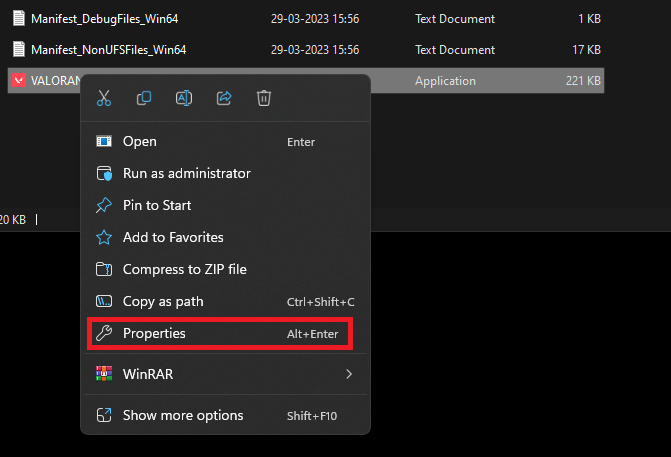Click the Share icon in context menu

click(224, 98)
